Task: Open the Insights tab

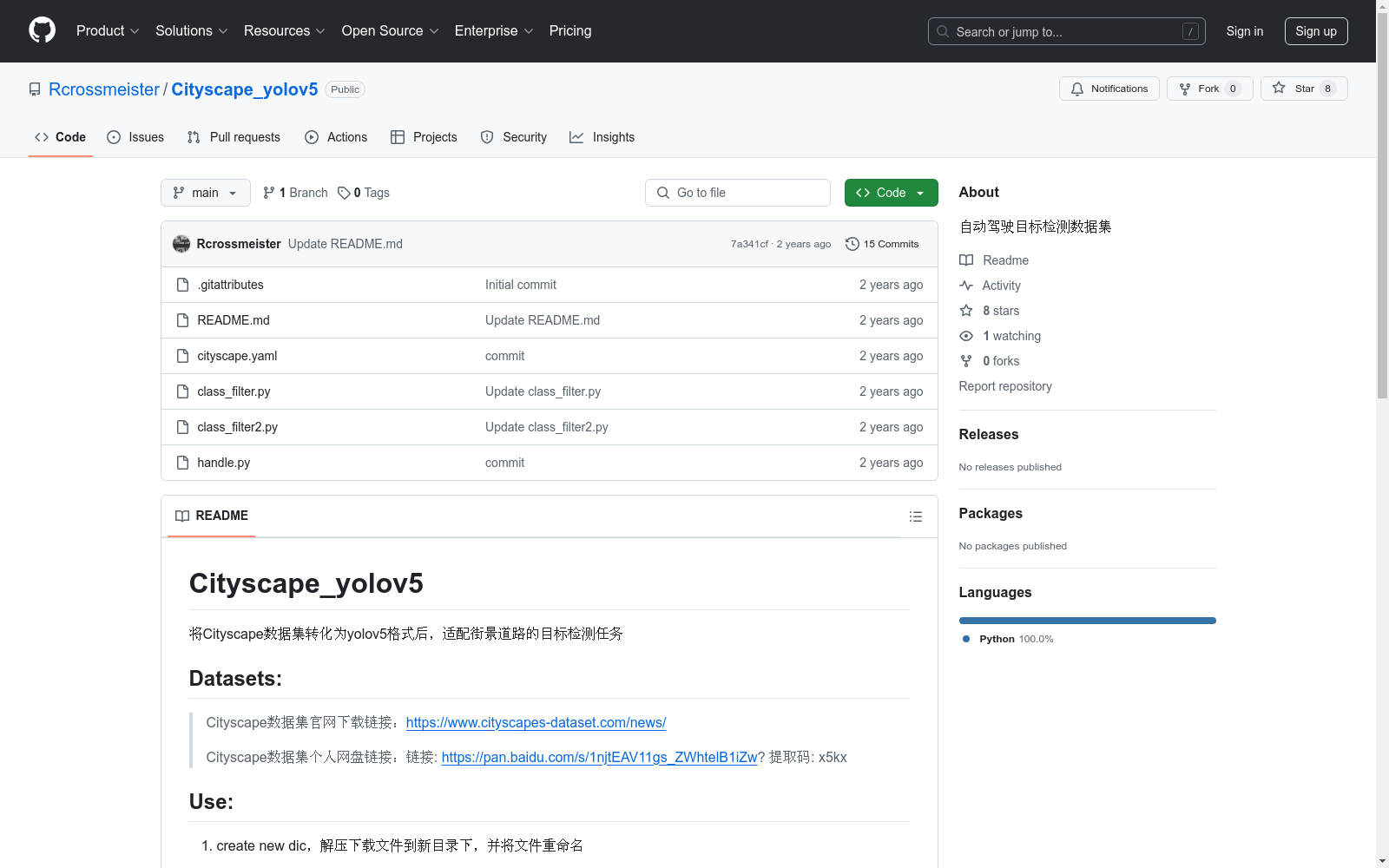Action: pyautogui.click(x=602, y=137)
